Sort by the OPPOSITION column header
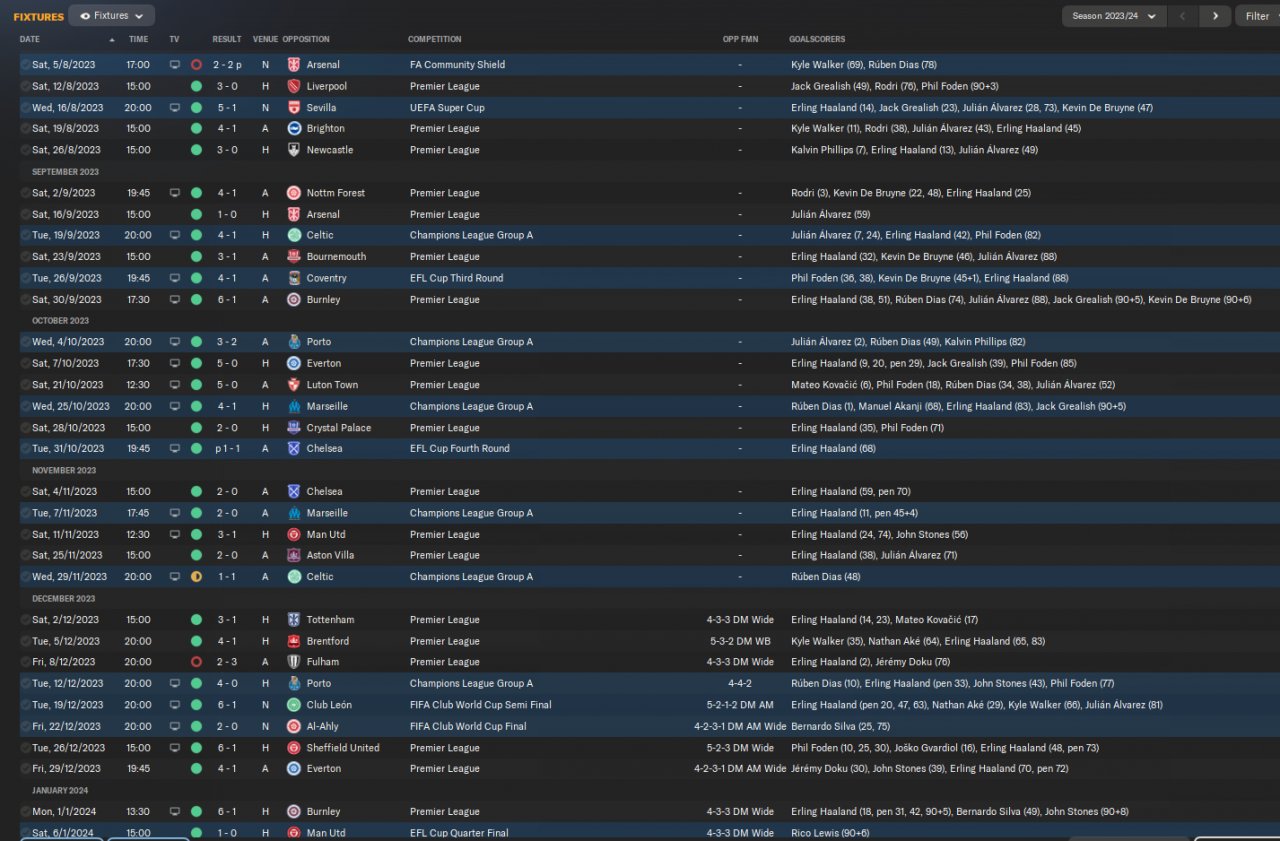This screenshot has width=1280, height=841. coord(306,39)
